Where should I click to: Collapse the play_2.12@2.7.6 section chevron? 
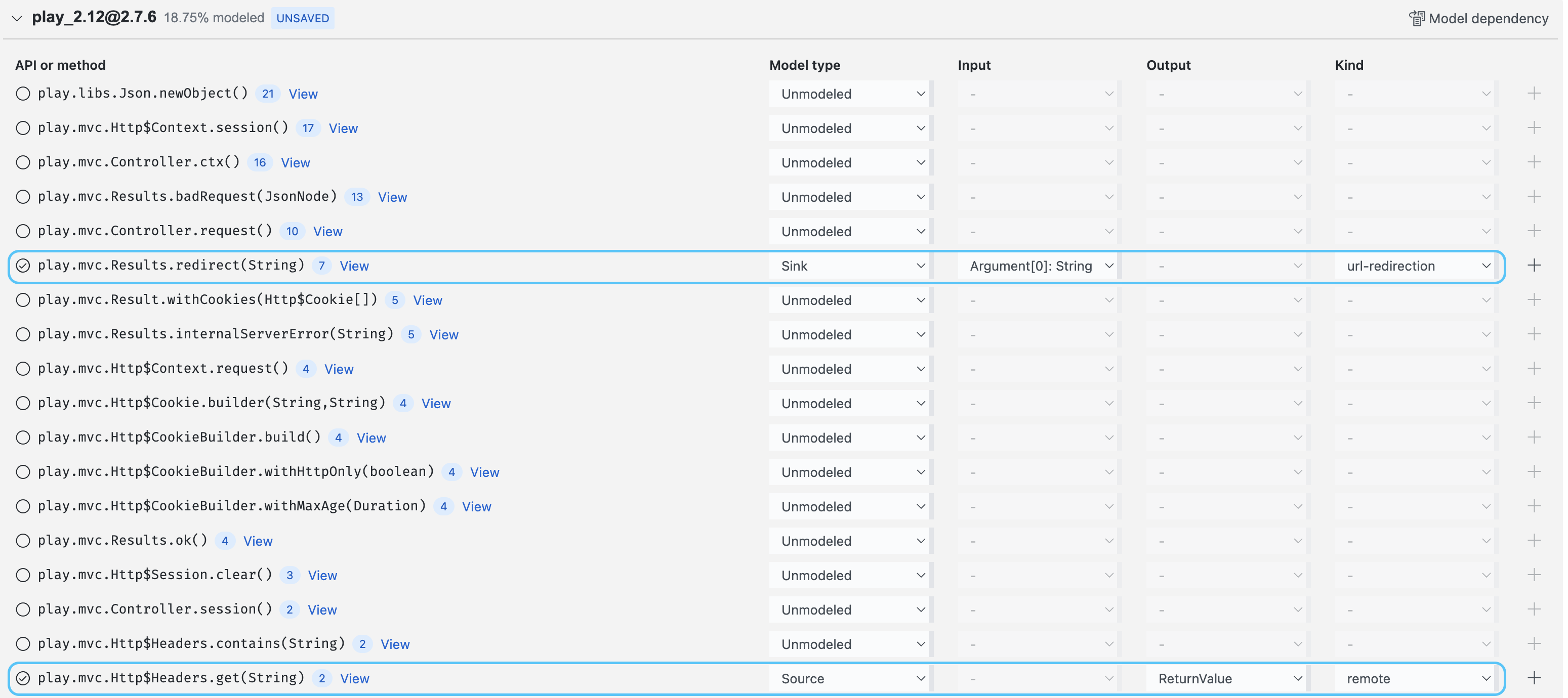pyautogui.click(x=17, y=18)
